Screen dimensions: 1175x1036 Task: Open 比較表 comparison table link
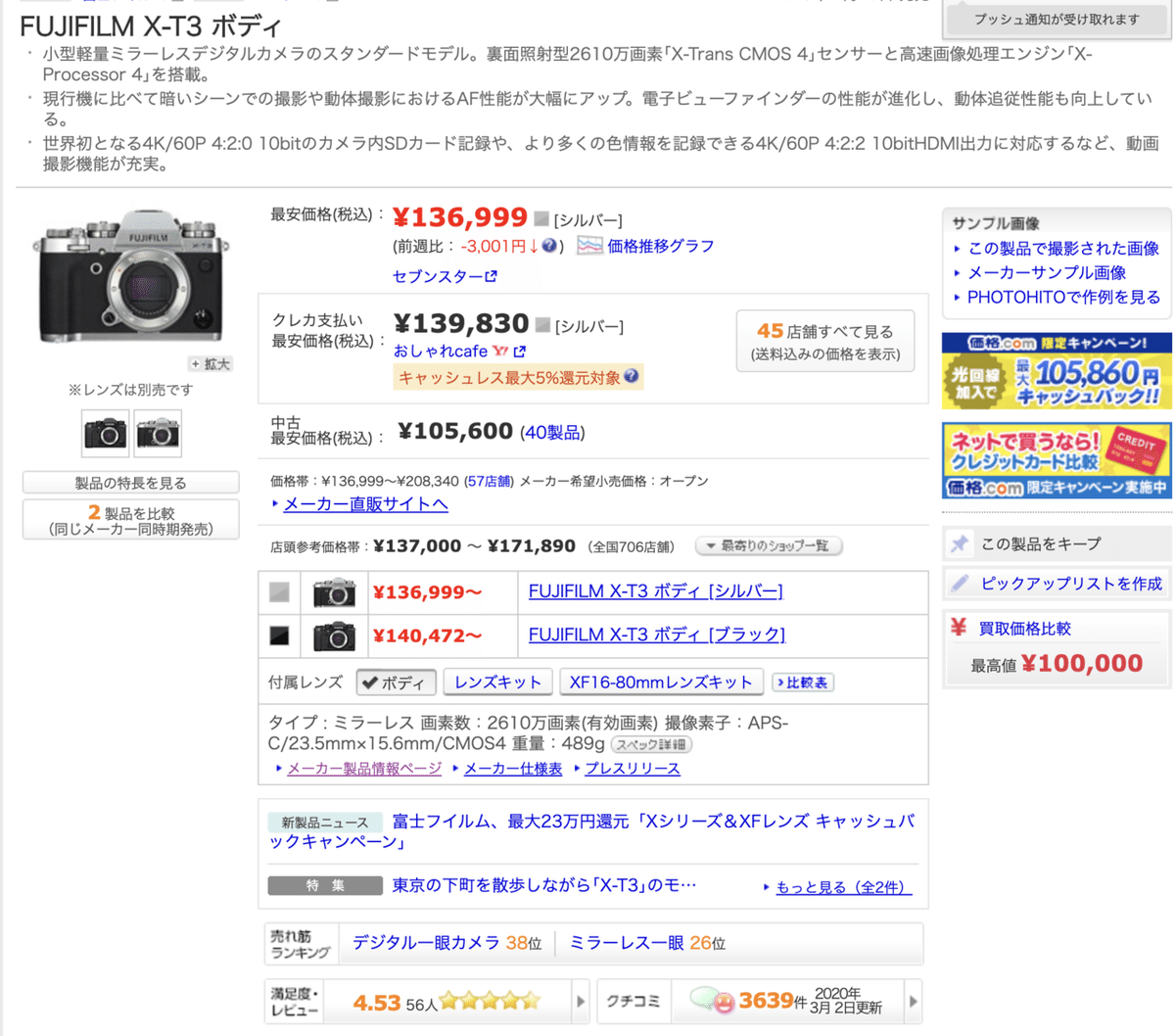point(803,683)
